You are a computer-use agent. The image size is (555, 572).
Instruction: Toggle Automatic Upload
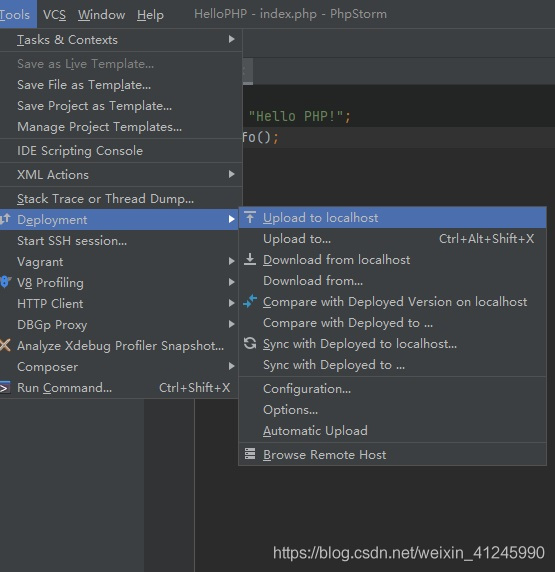tap(392, 430)
